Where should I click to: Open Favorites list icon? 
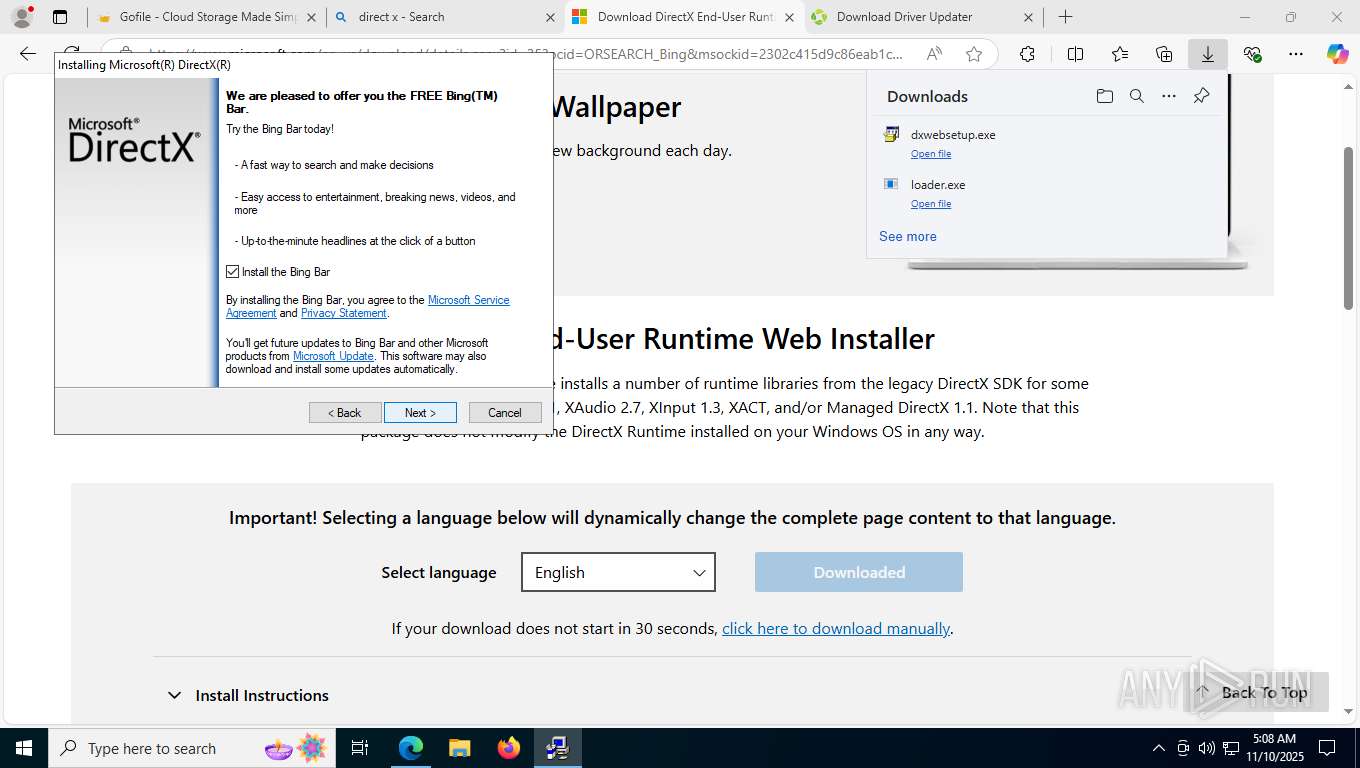1119,55
